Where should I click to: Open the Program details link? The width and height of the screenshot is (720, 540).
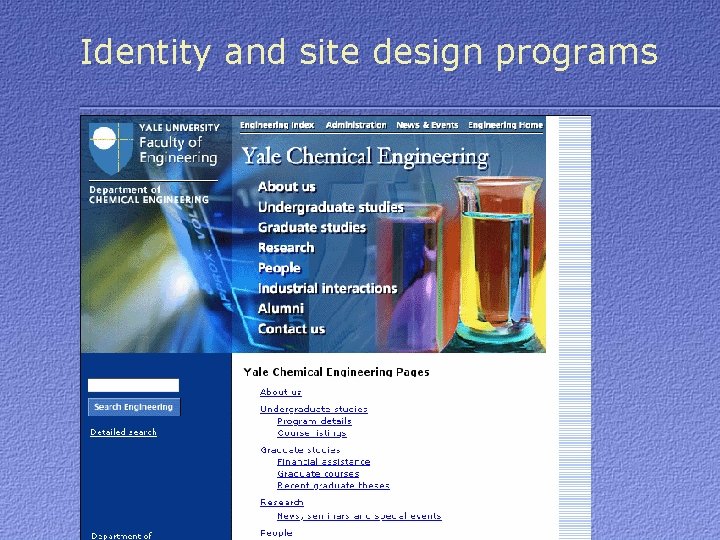(x=314, y=421)
